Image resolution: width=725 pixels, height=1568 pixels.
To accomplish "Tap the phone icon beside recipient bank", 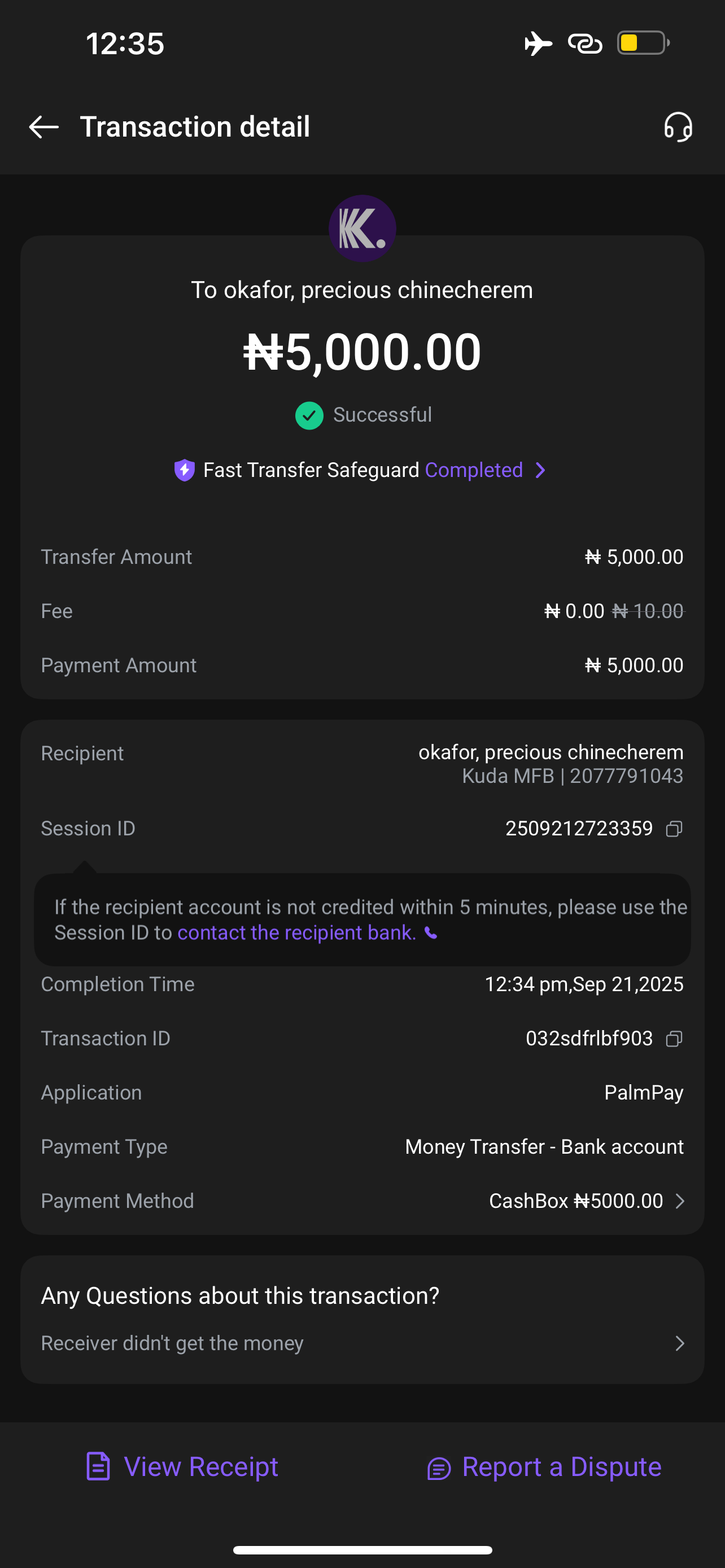I will coord(431,933).
